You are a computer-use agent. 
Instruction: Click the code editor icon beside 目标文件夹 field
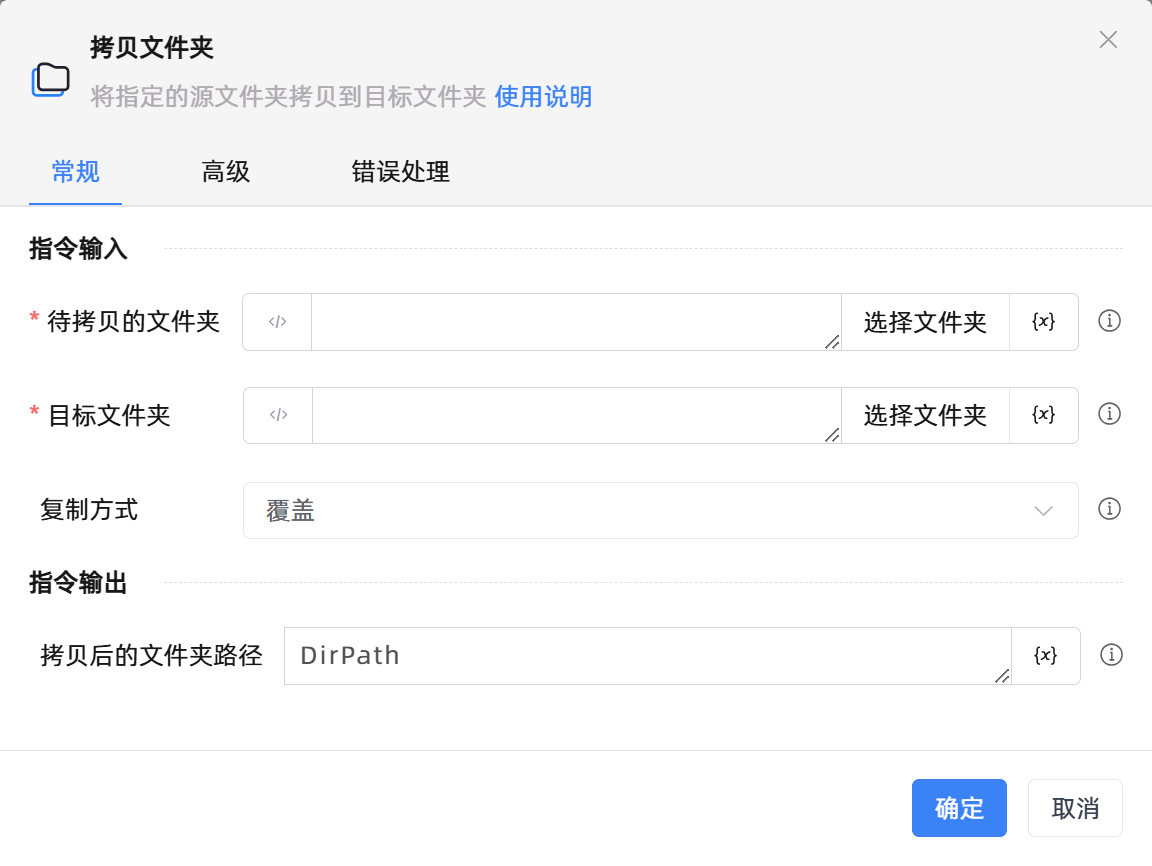pos(277,415)
